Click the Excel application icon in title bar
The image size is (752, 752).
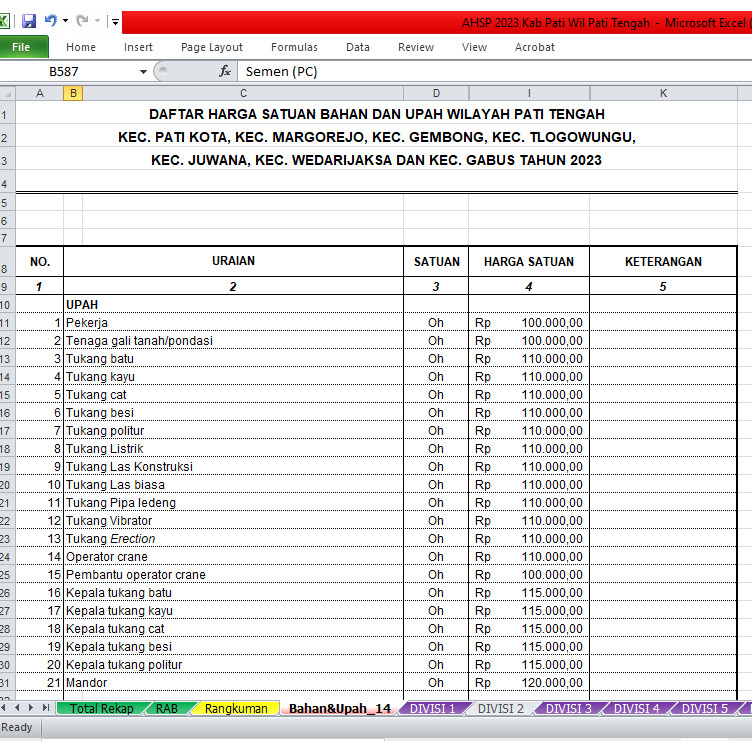pos(6,21)
